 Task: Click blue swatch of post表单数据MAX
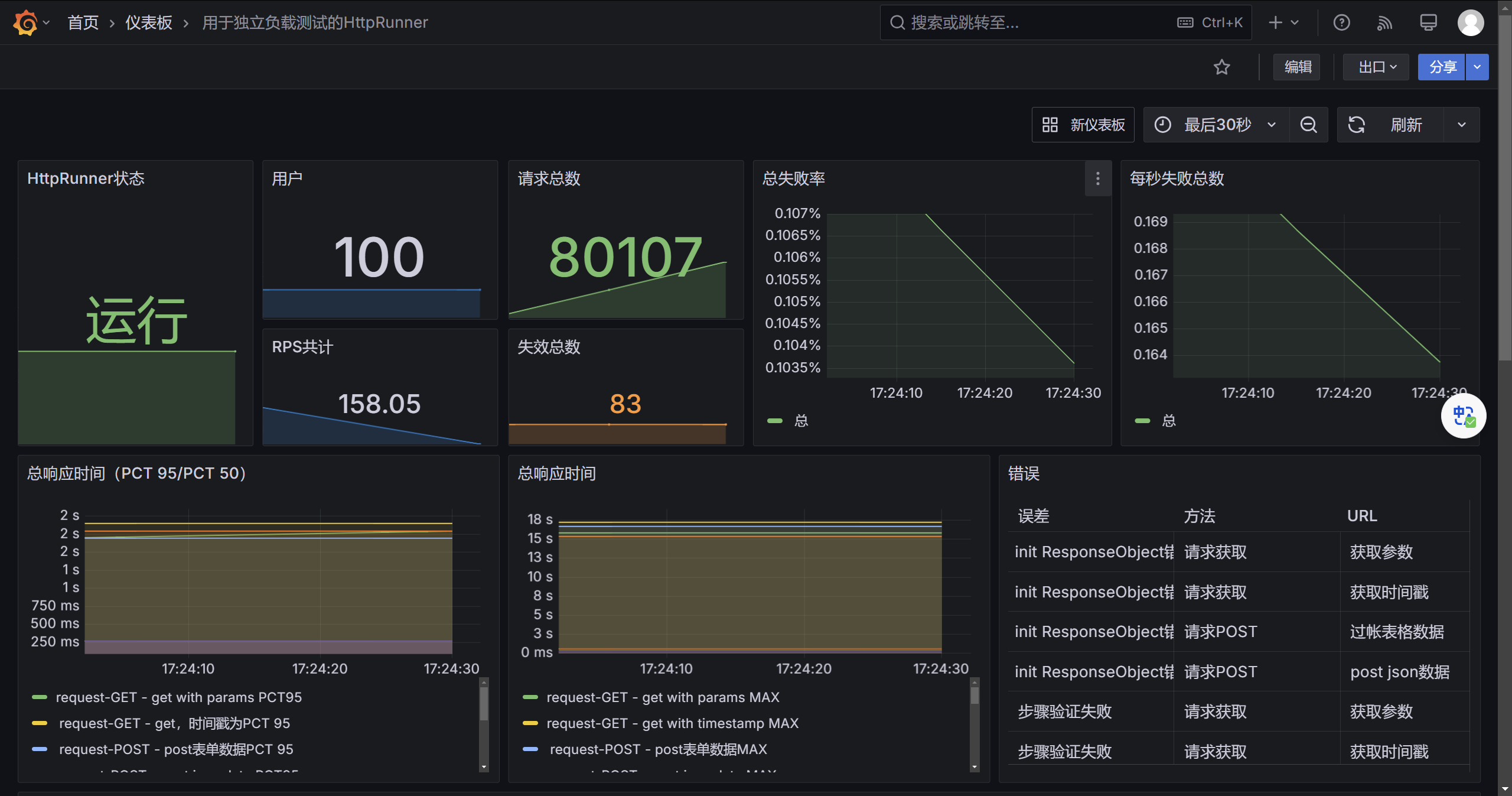pos(530,749)
